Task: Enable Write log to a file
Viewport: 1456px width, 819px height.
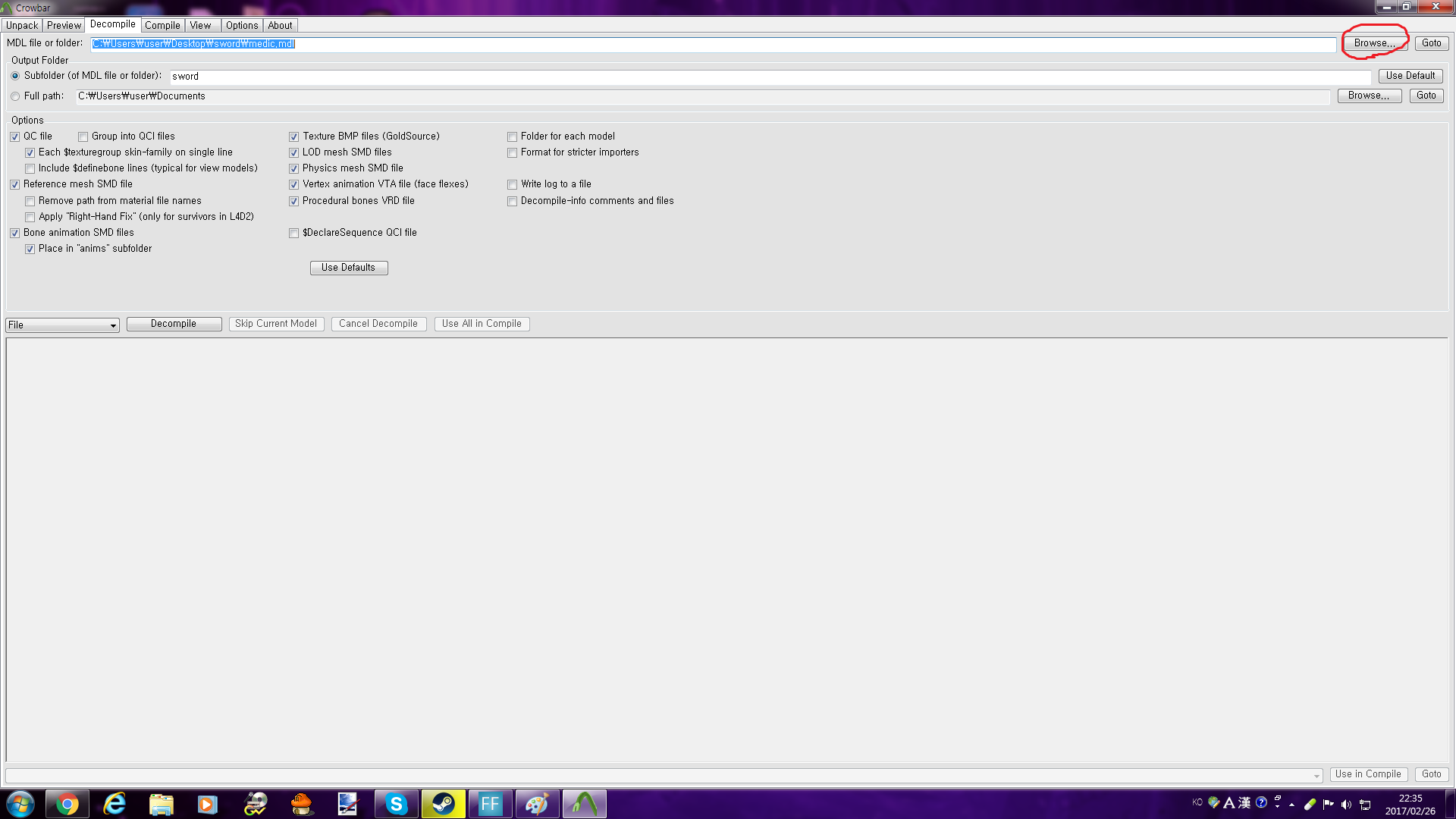Action: (513, 185)
